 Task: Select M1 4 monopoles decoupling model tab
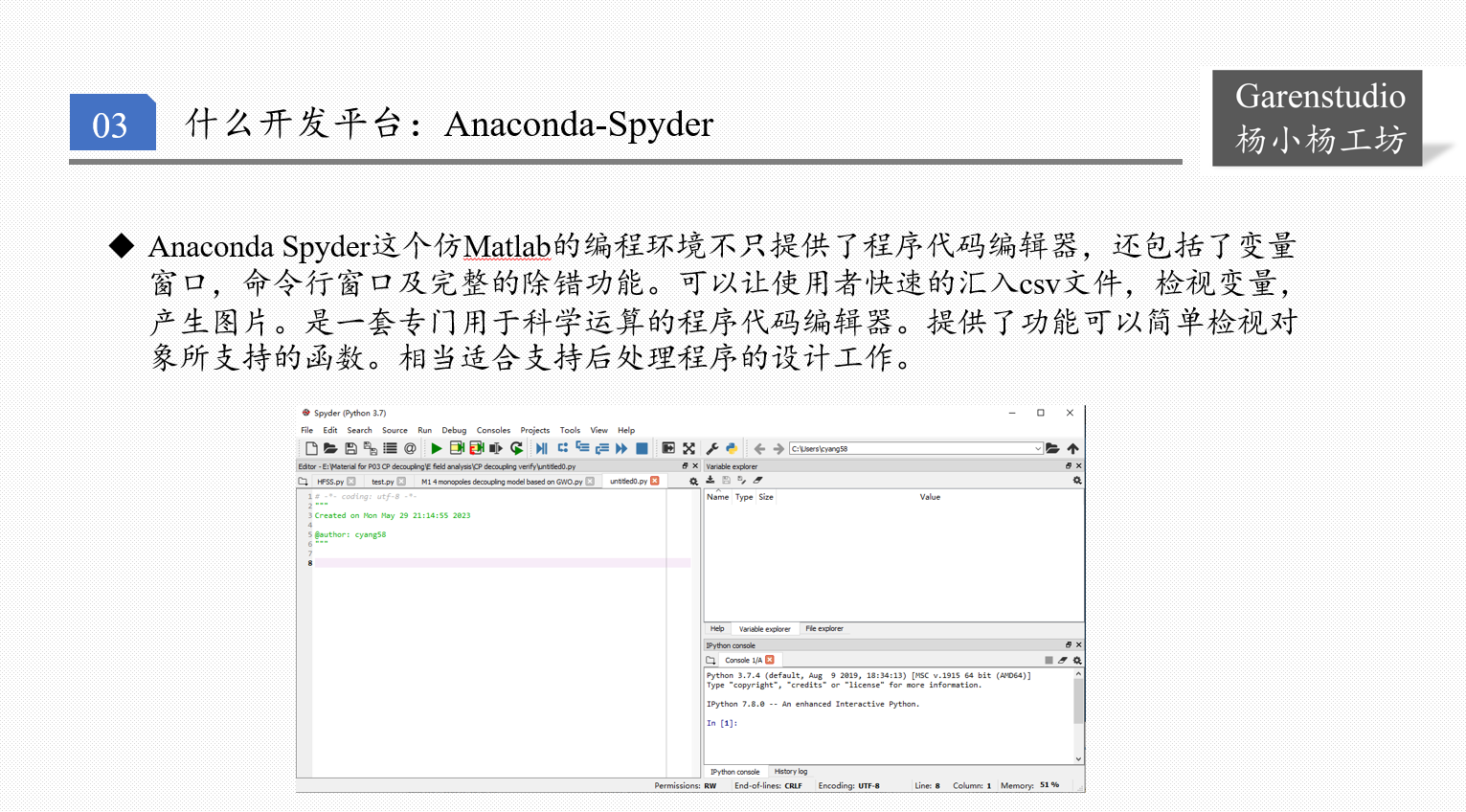coord(502,482)
